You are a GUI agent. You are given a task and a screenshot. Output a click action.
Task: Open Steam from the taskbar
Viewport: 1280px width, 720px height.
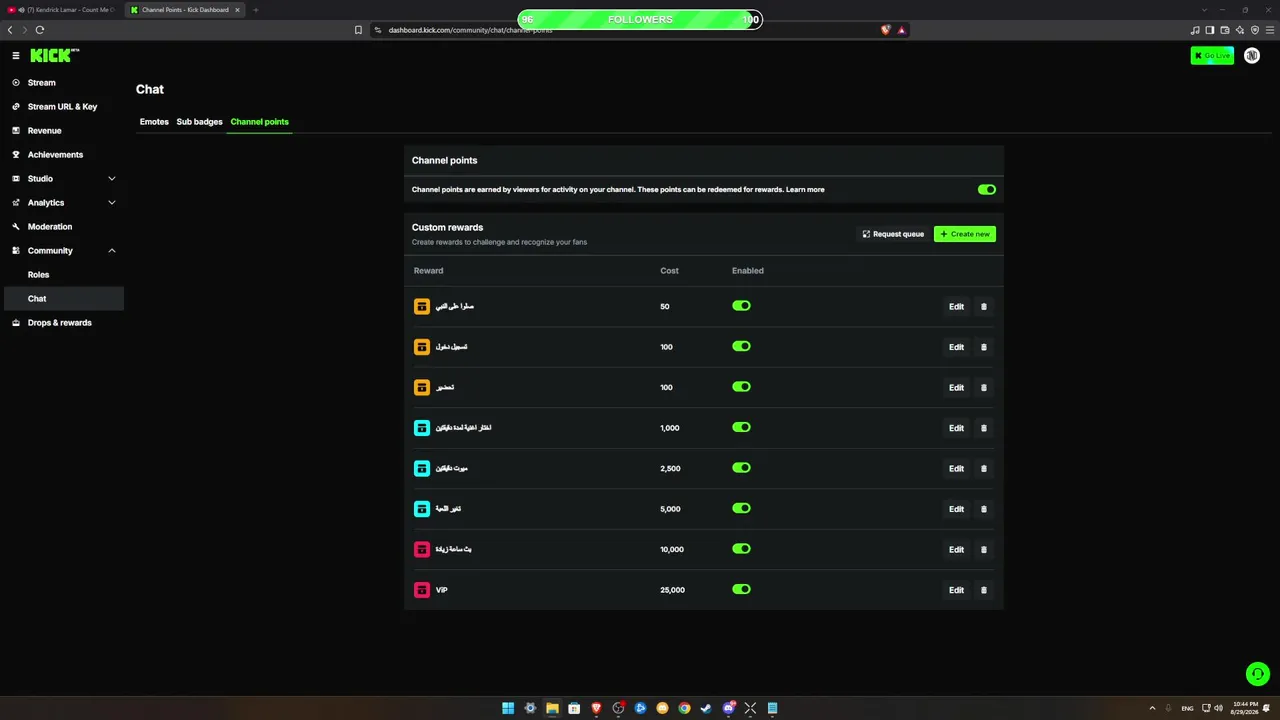(x=706, y=708)
